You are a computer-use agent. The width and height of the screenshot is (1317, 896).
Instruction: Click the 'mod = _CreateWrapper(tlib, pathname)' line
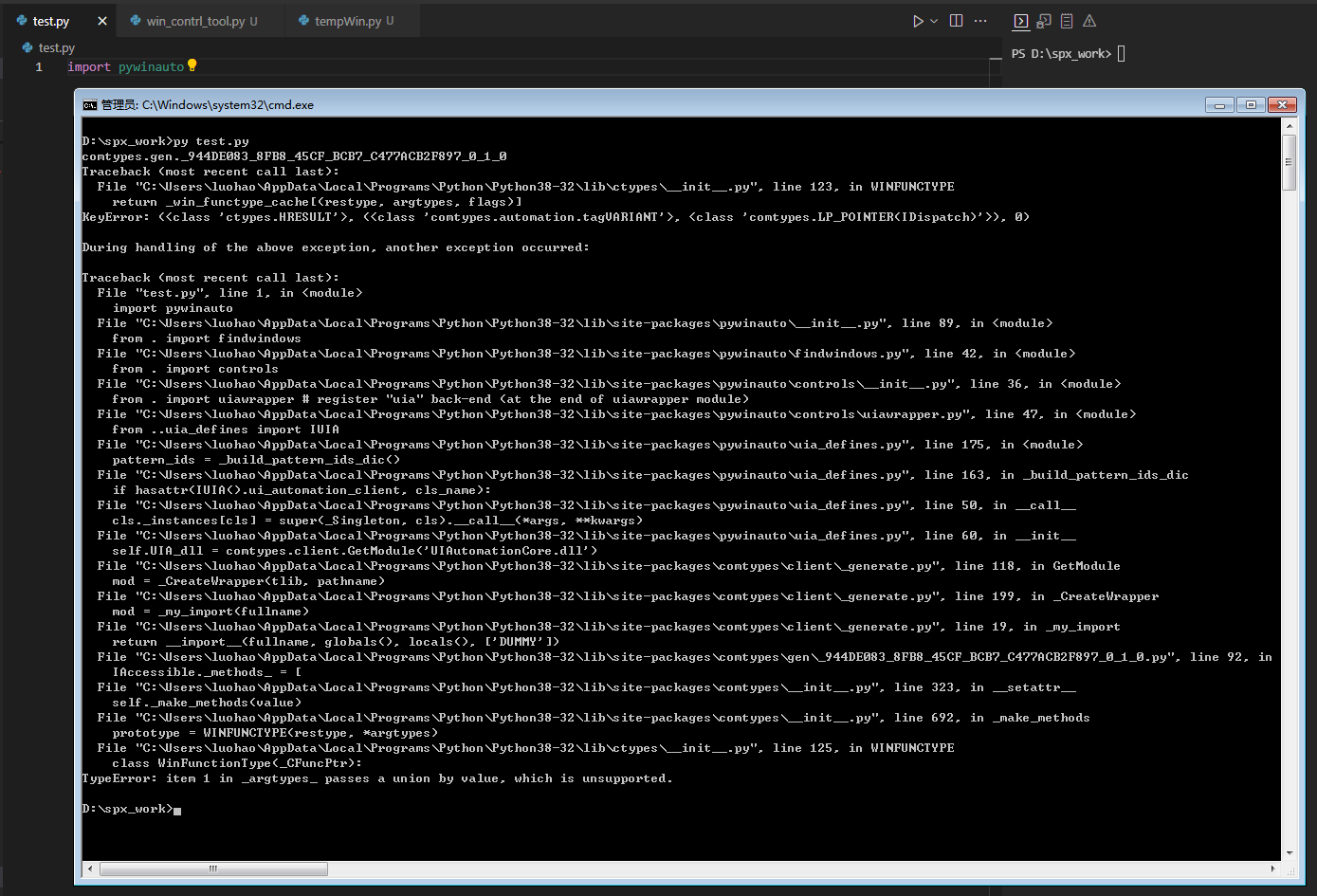point(248,581)
